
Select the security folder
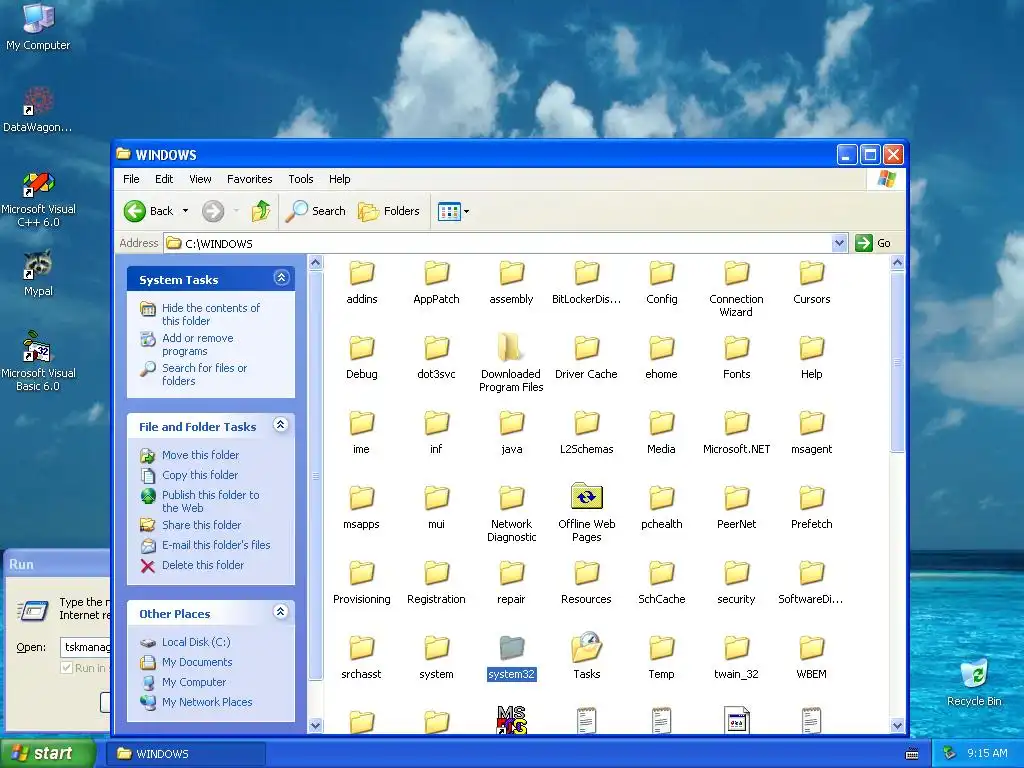coord(737,573)
